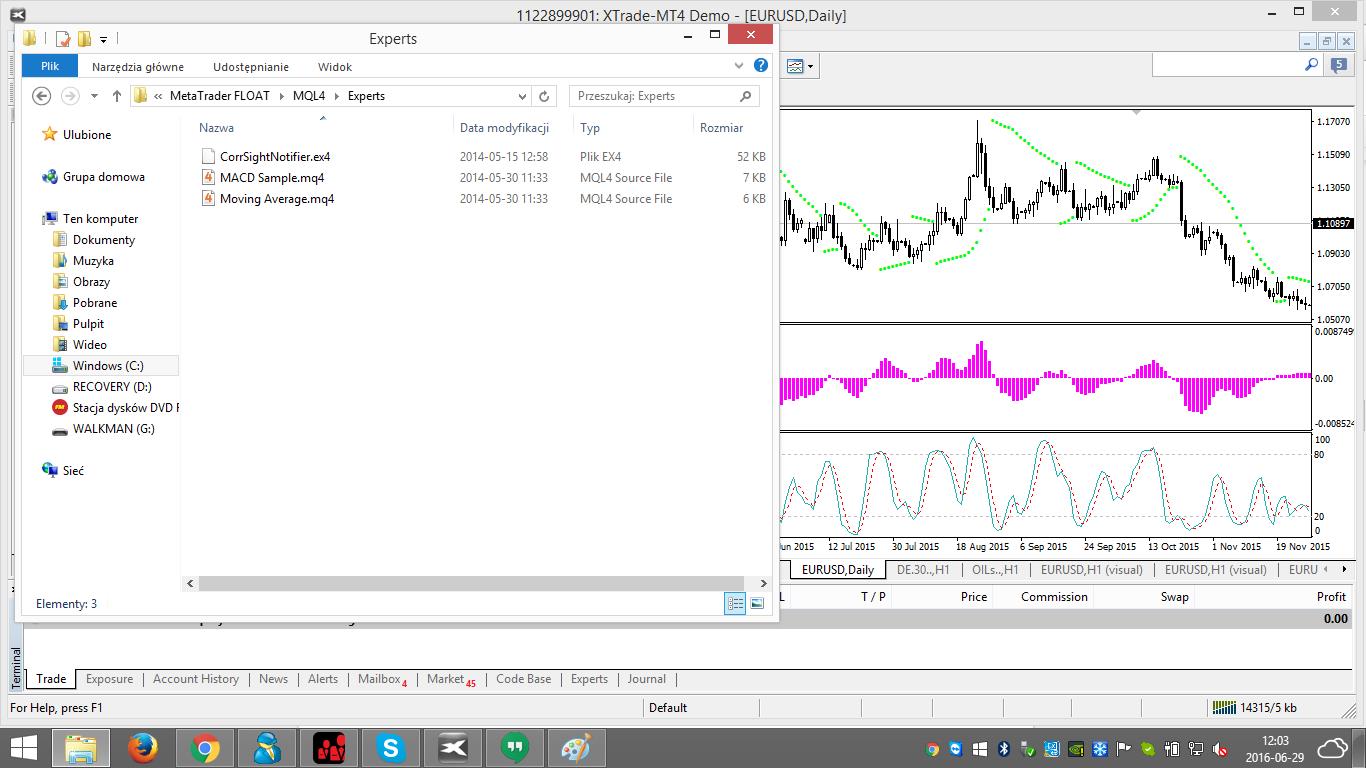Click the Explorer help question mark icon
The width and height of the screenshot is (1366, 768).
760,66
